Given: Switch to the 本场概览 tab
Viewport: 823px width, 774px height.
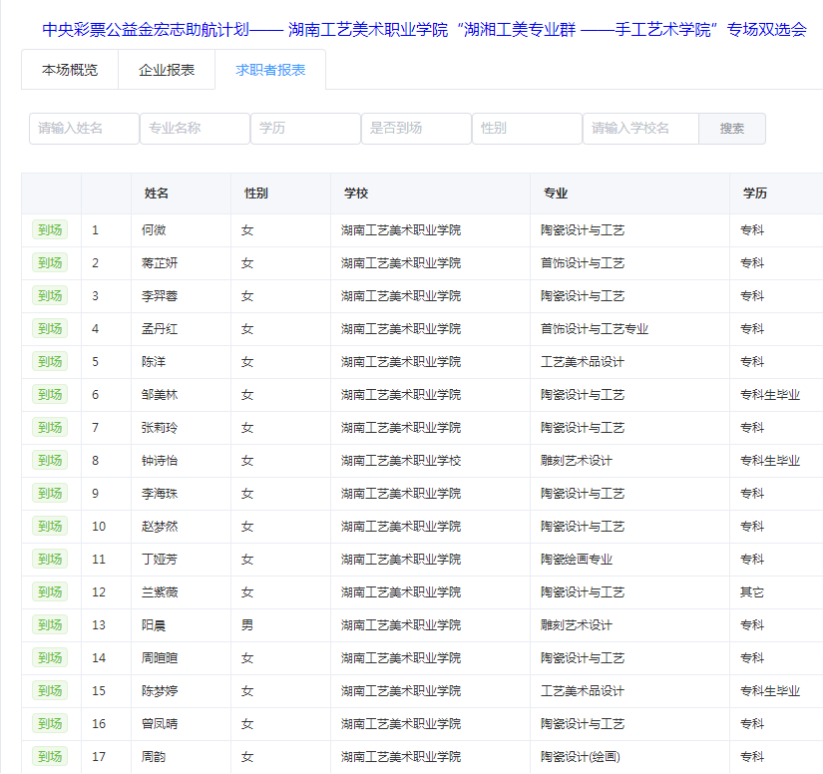Looking at the screenshot, I should point(70,70).
